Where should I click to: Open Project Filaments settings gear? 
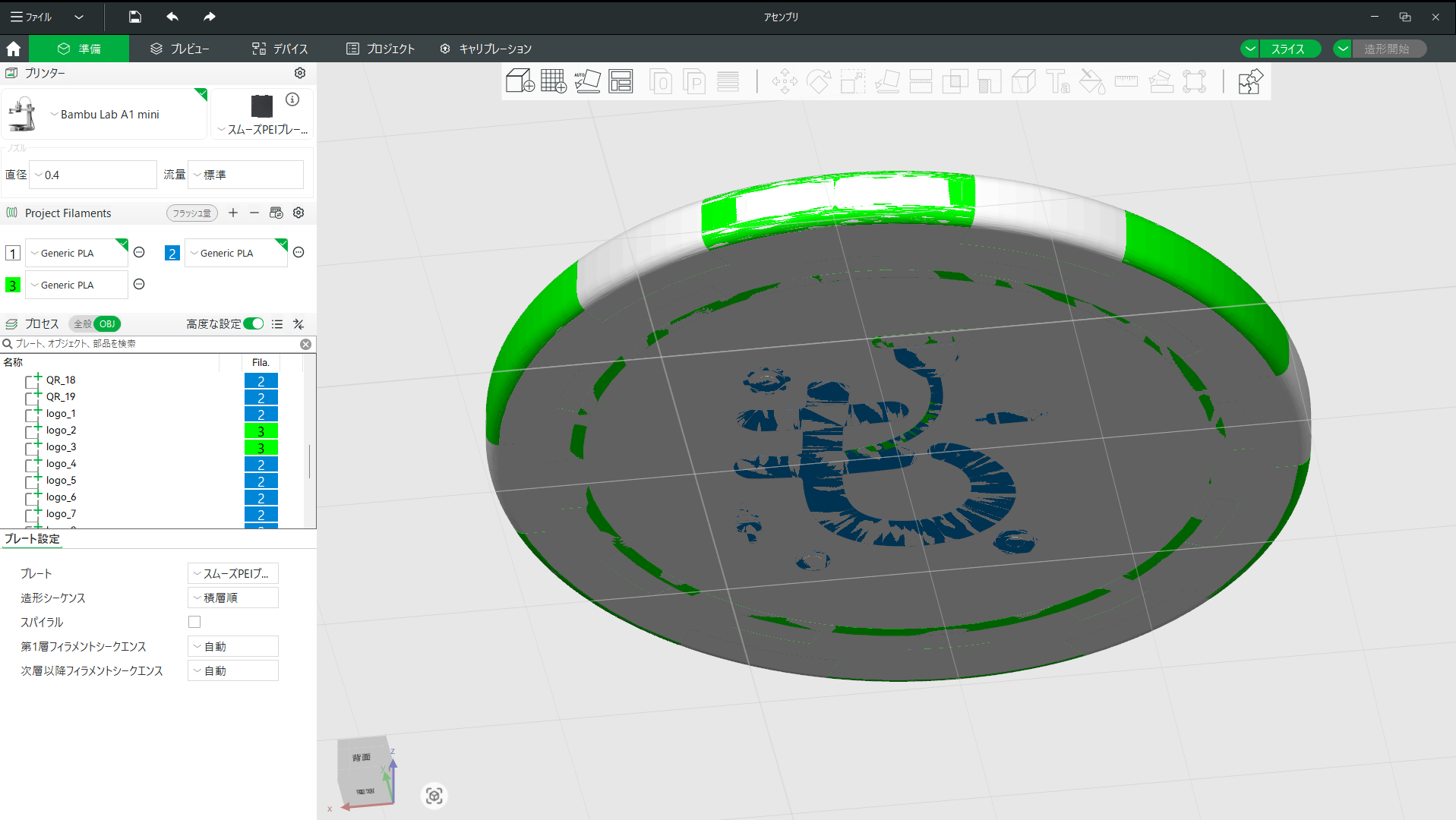point(298,213)
